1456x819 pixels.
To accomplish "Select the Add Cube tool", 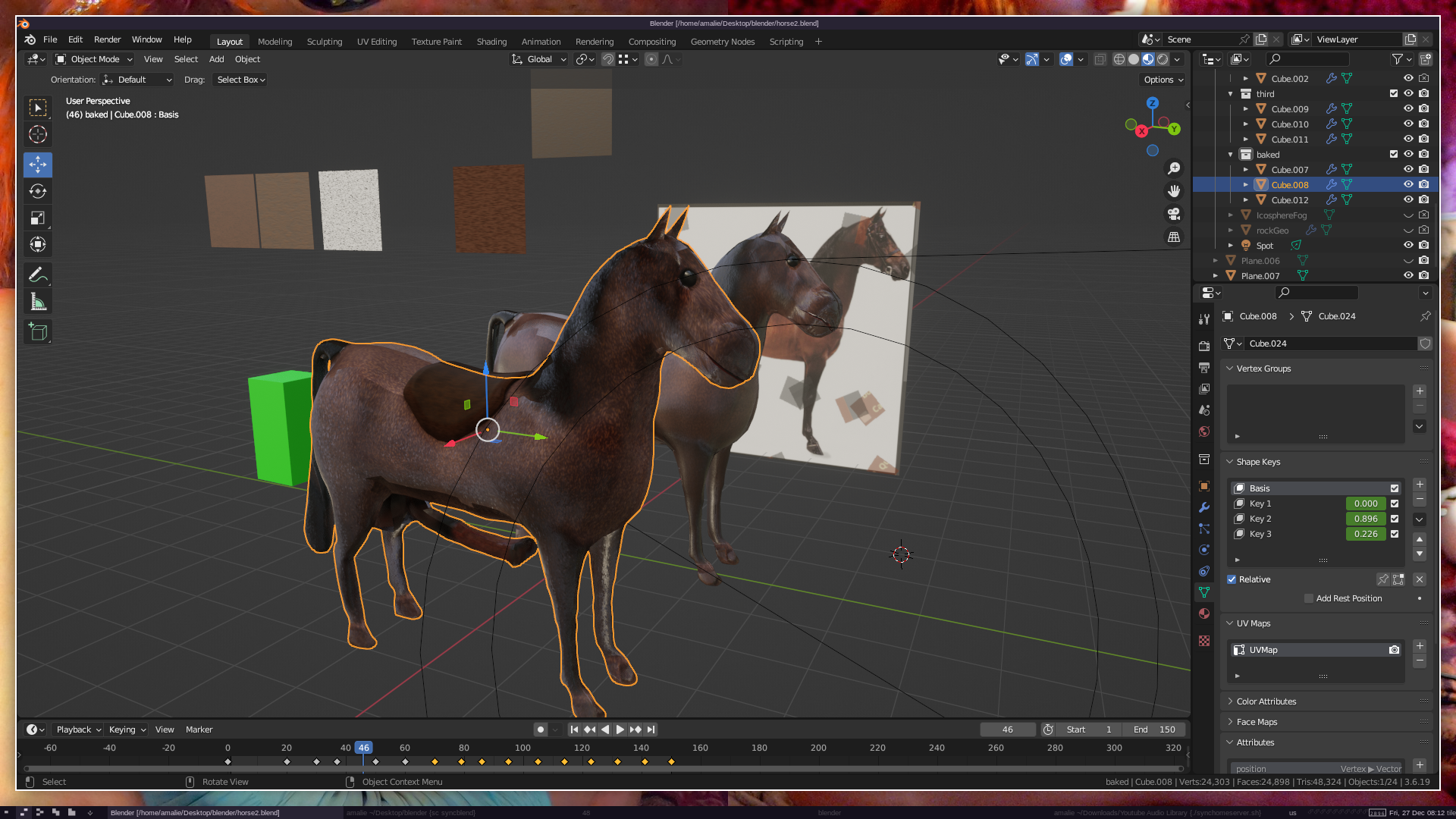I will point(38,332).
